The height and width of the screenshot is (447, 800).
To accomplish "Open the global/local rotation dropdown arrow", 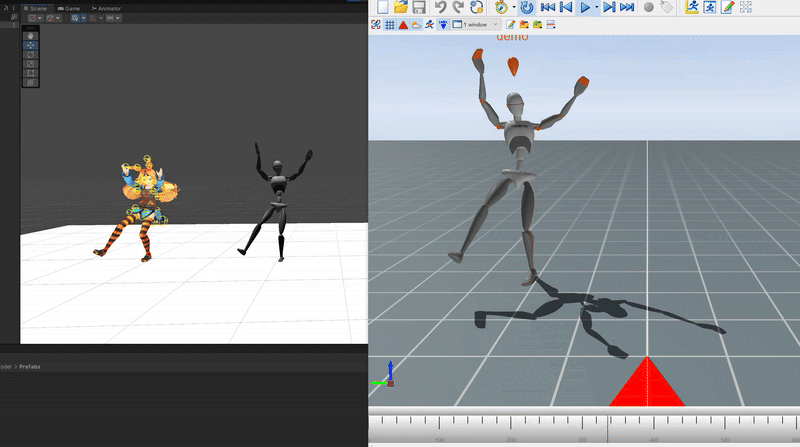I will [x=58, y=18].
